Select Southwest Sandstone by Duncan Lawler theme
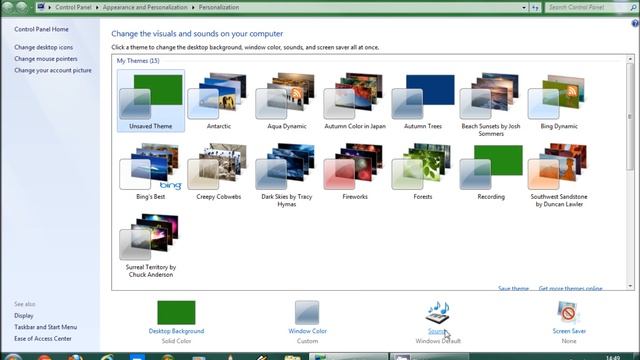640x360 pixels. (559, 175)
